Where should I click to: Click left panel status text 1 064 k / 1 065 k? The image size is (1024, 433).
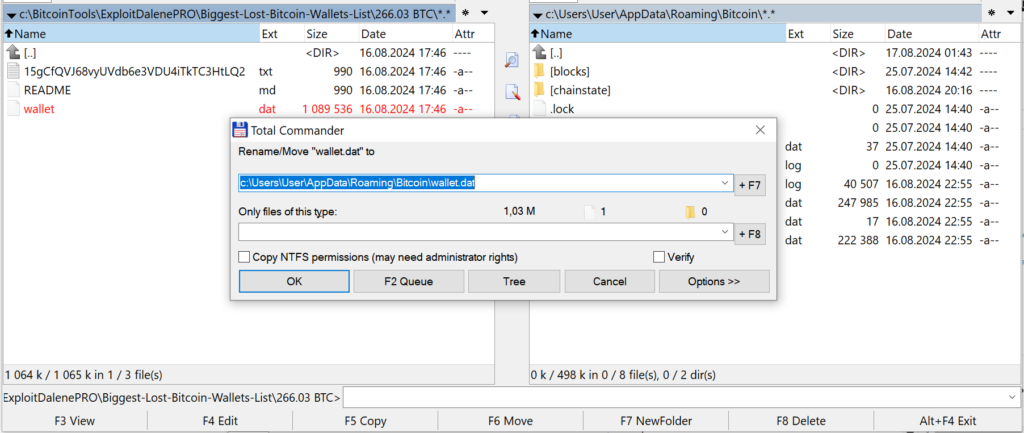pyautogui.click(x=84, y=375)
